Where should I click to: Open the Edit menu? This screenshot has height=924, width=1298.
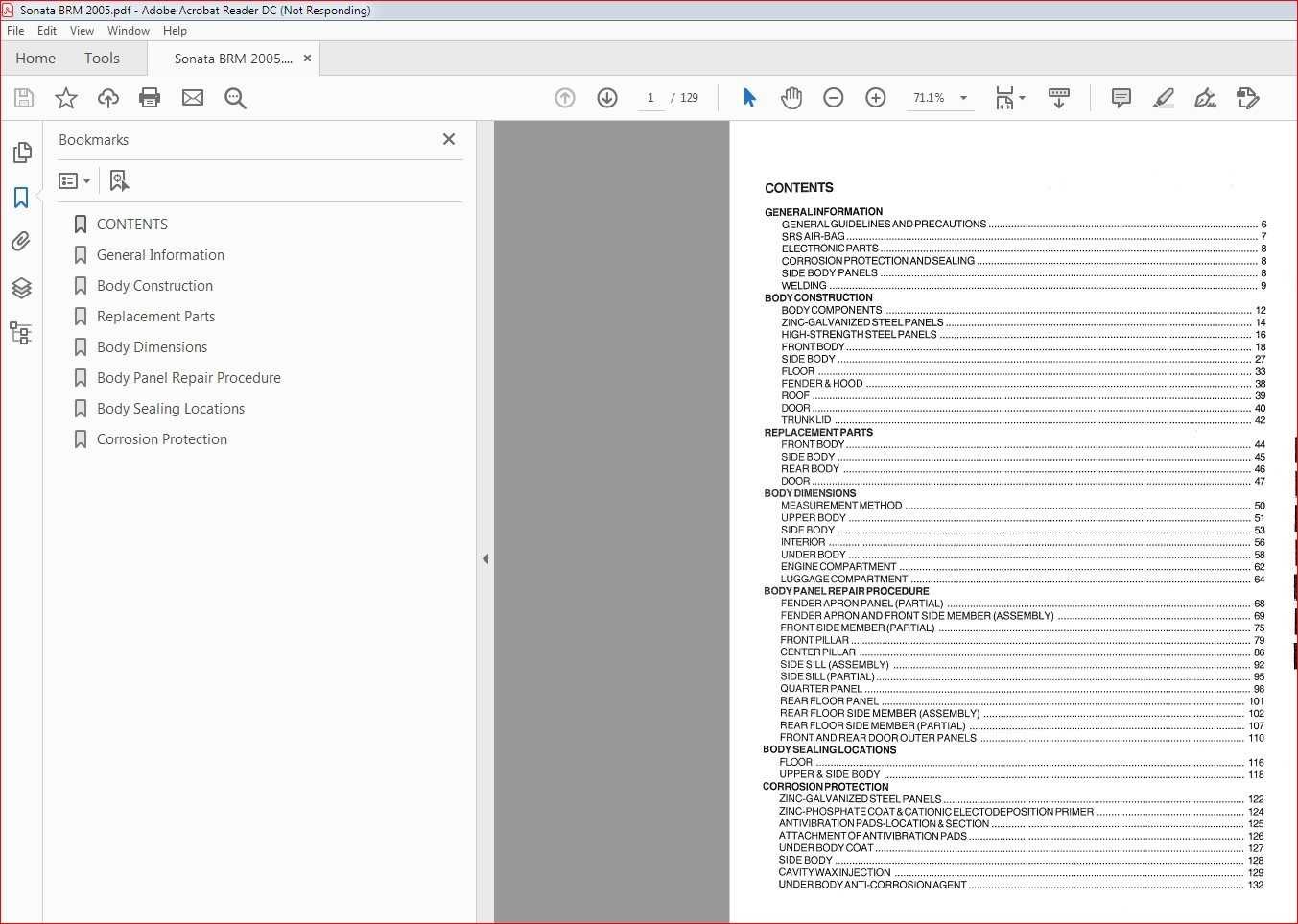point(47,31)
